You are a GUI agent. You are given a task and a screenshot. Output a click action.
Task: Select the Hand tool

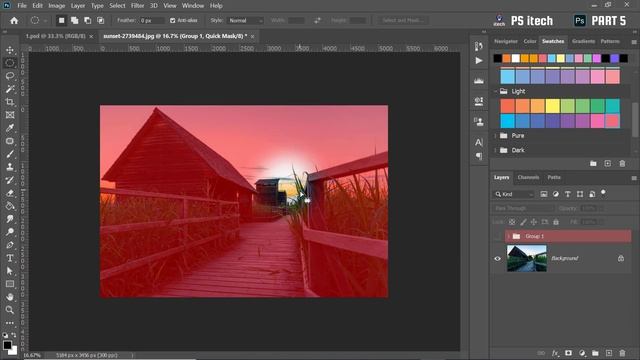pyautogui.click(x=10, y=297)
